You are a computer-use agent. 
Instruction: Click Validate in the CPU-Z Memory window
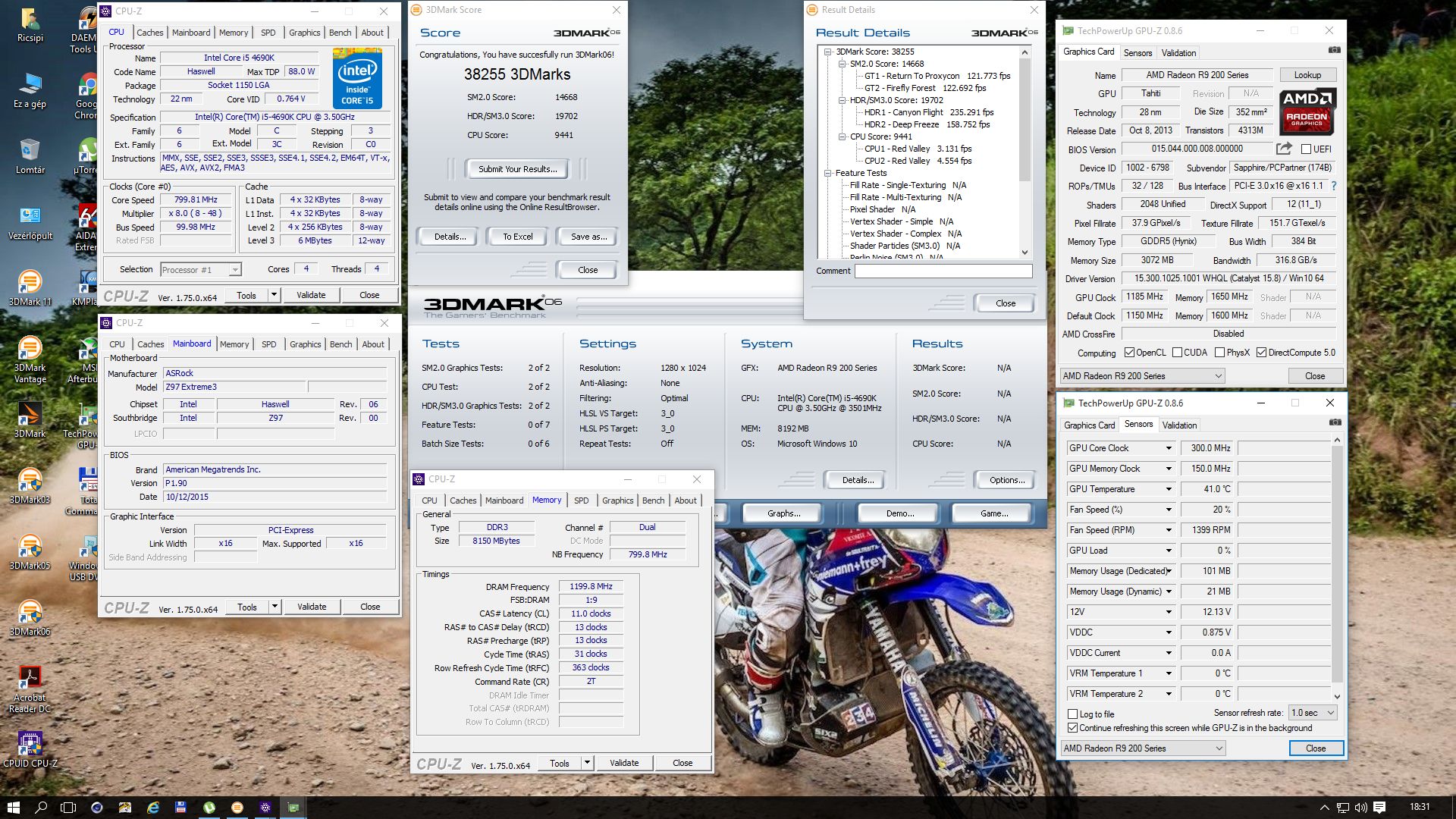pyautogui.click(x=624, y=763)
